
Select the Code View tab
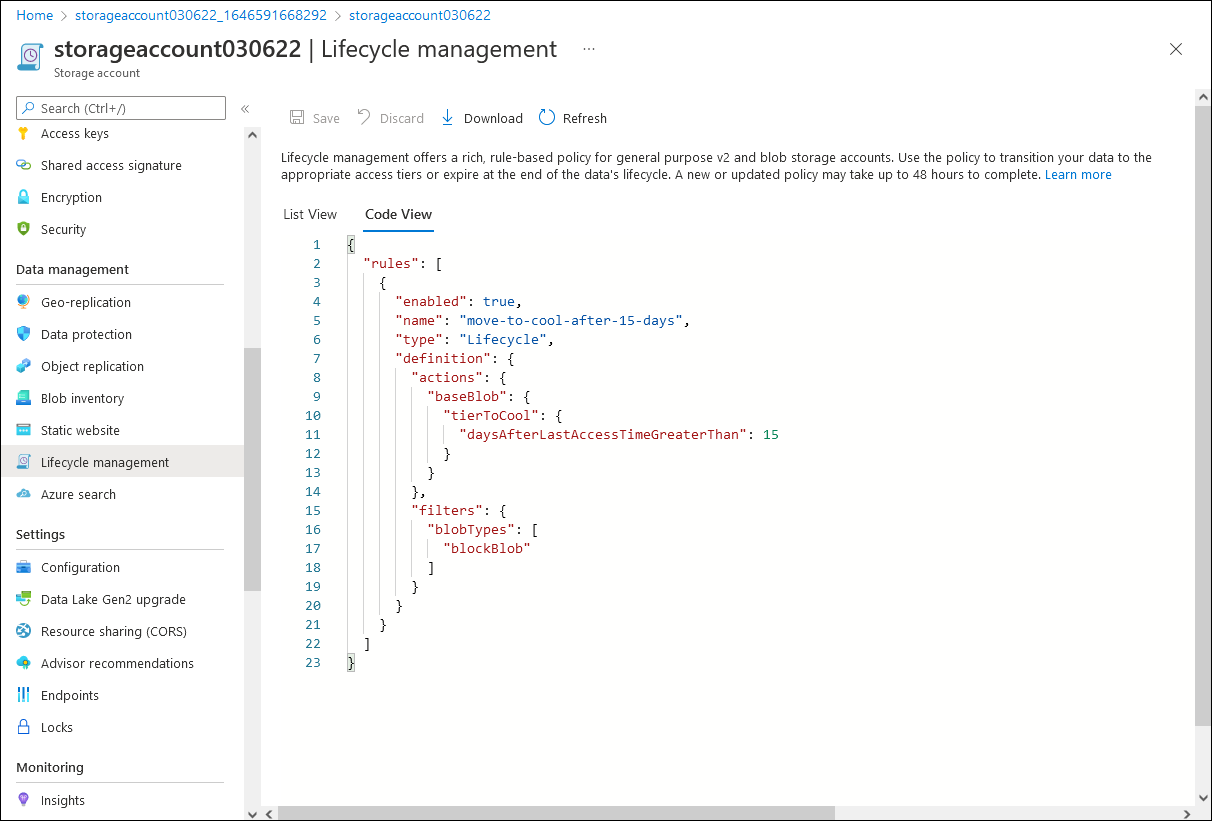pos(398,214)
